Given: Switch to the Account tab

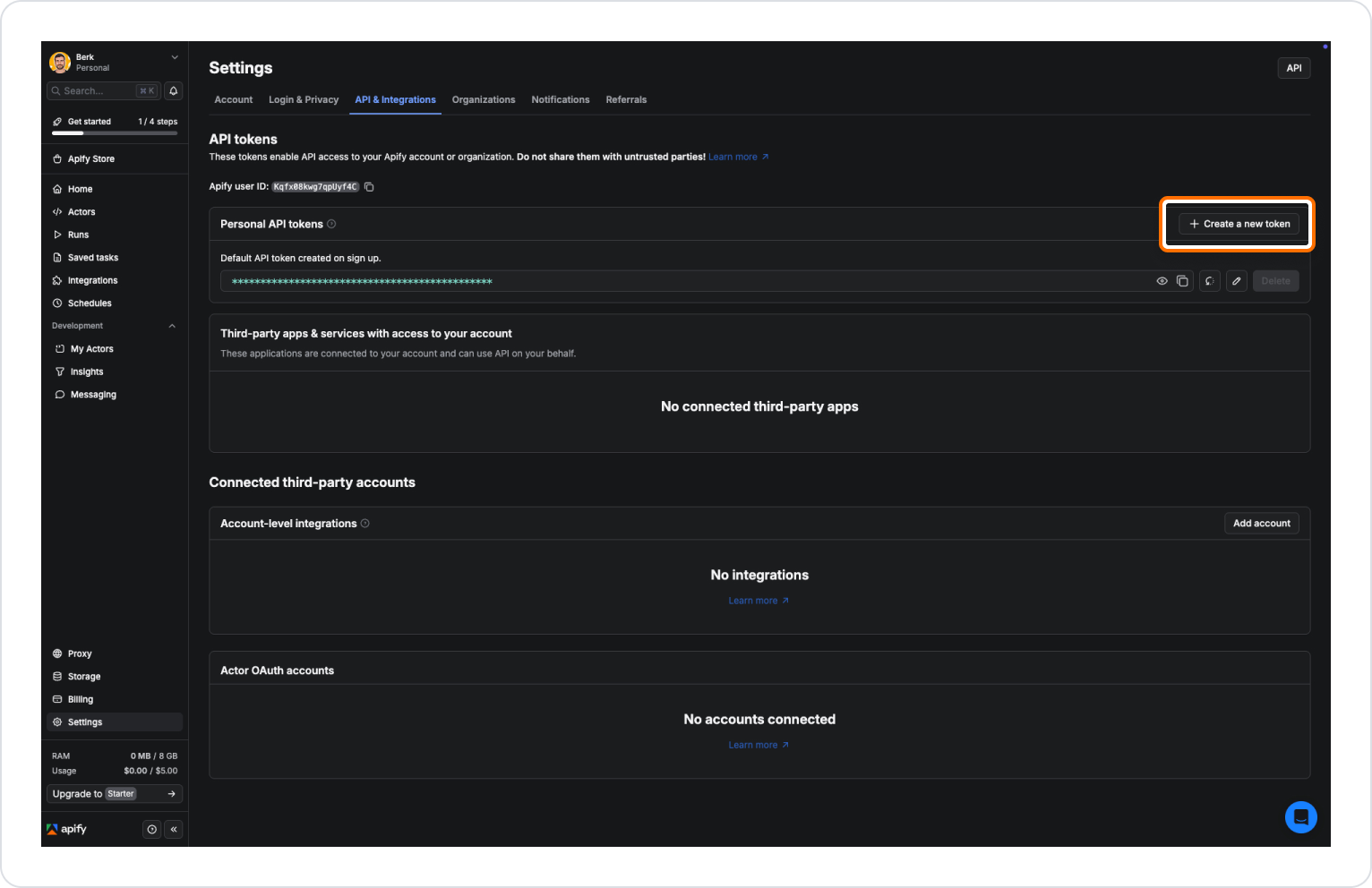Looking at the screenshot, I should tap(234, 99).
